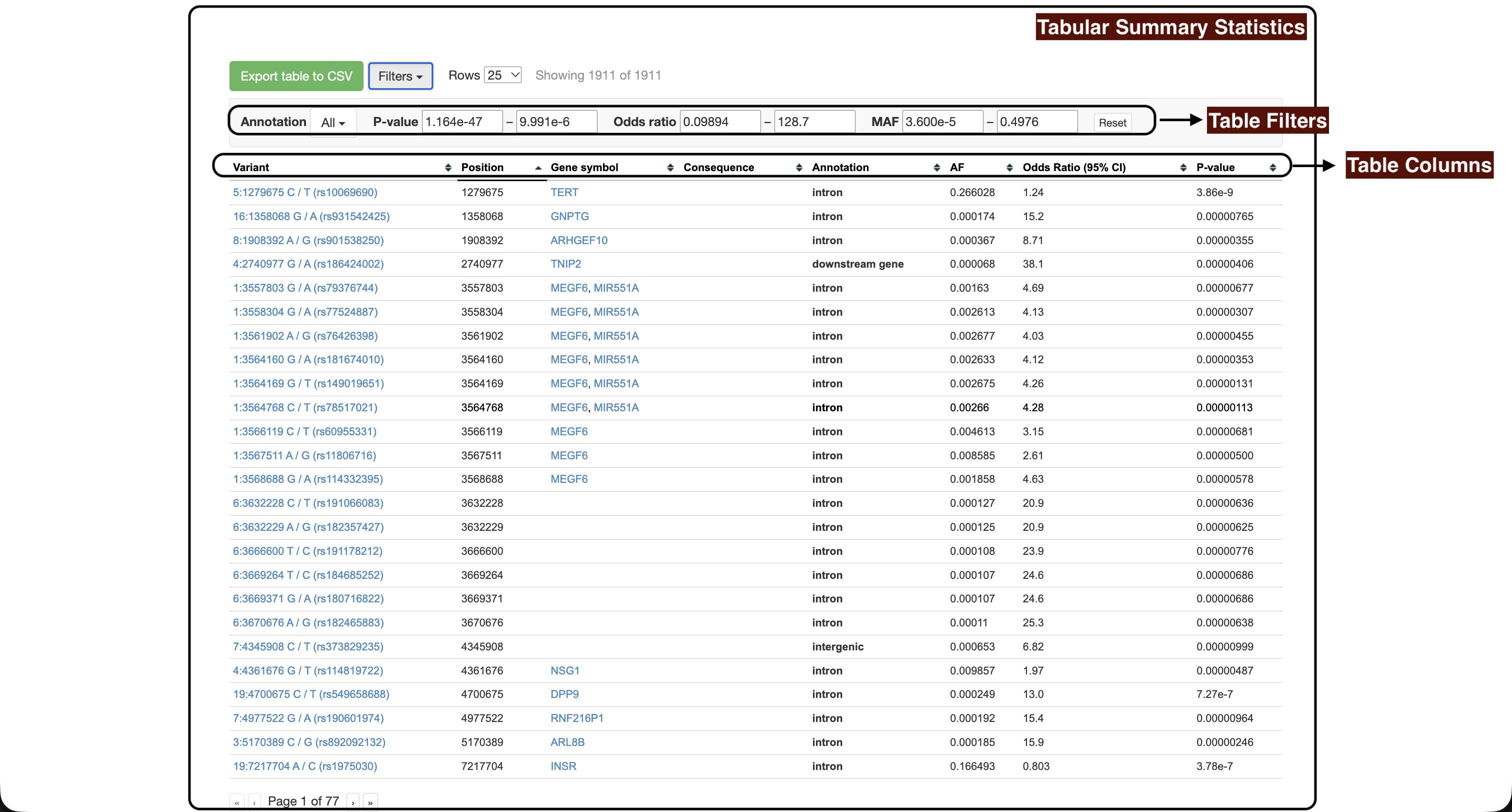Screen dimensions: 1512x812
Task: Open the ARL8B gene link
Action: 567,742
